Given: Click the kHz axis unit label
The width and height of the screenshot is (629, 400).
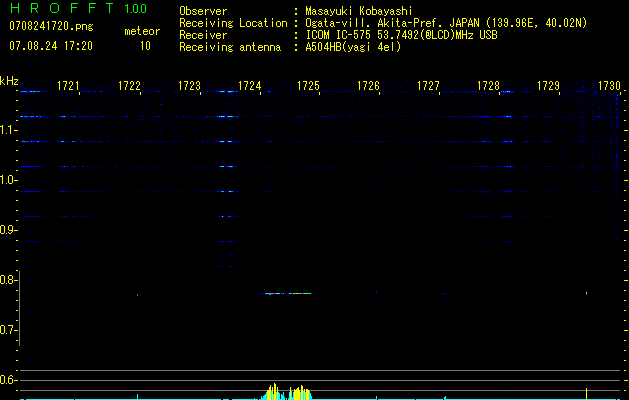Looking at the screenshot, I should click(9, 81).
